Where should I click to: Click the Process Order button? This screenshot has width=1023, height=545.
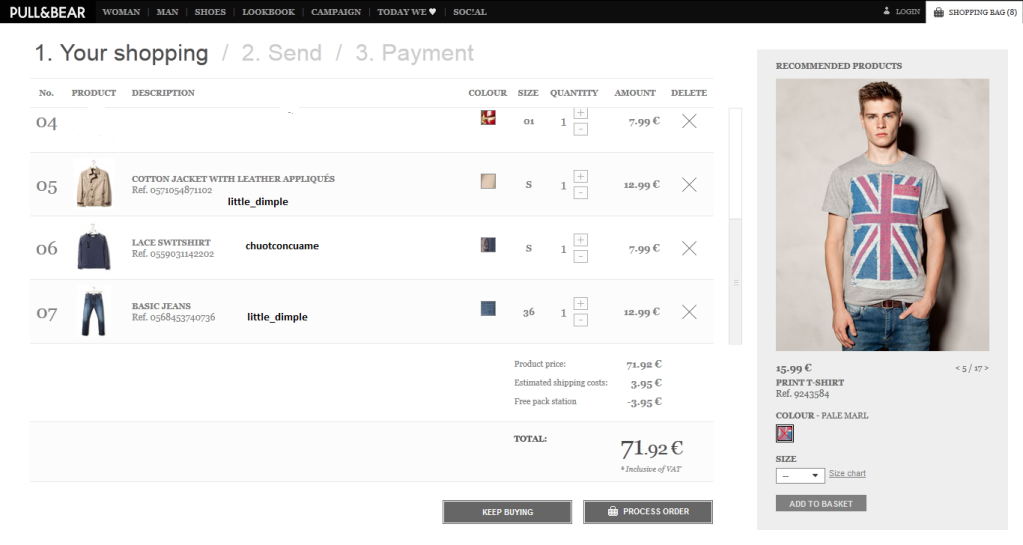(648, 512)
